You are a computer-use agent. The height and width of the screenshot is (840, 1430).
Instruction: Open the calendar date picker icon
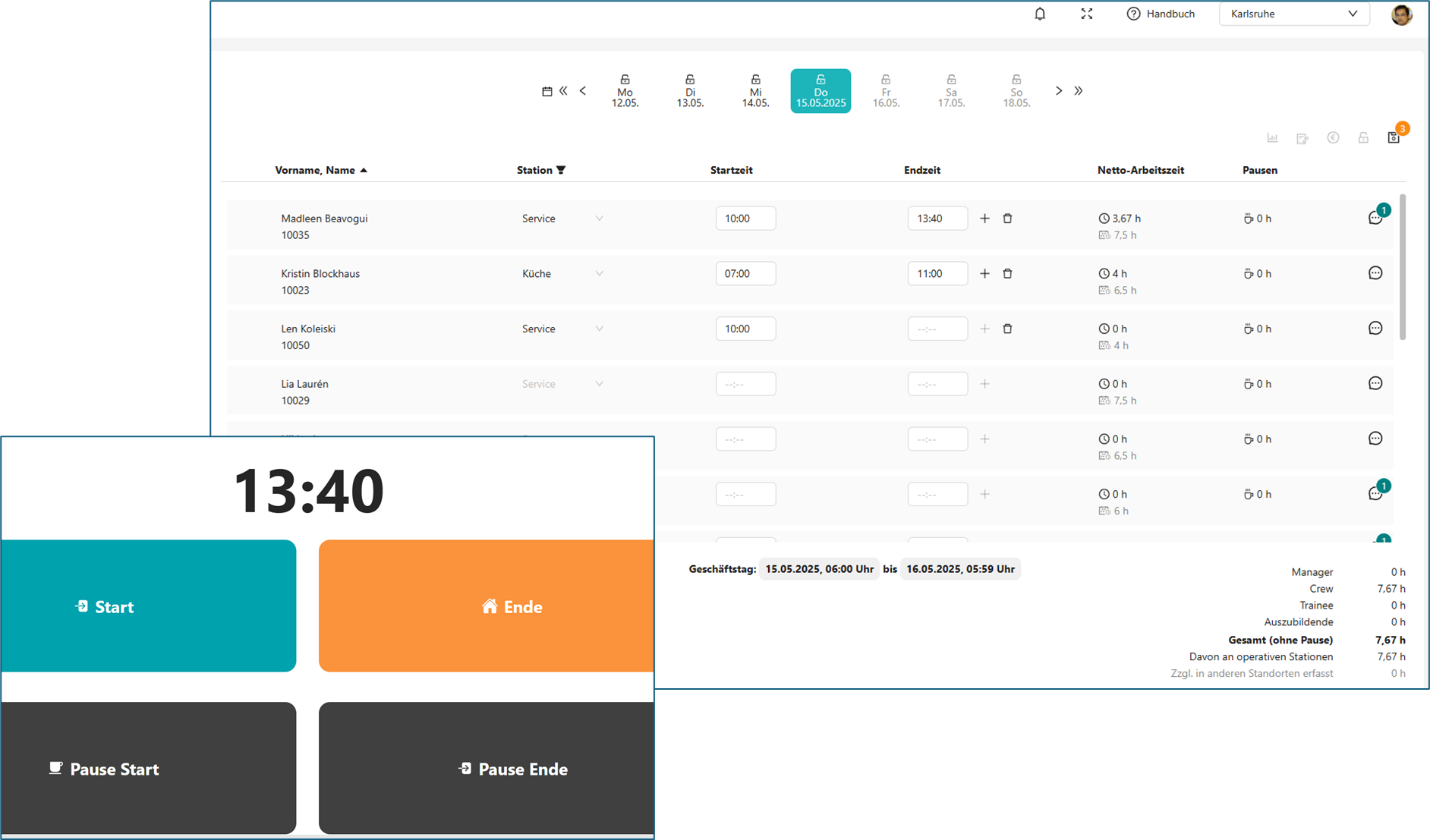point(546,91)
